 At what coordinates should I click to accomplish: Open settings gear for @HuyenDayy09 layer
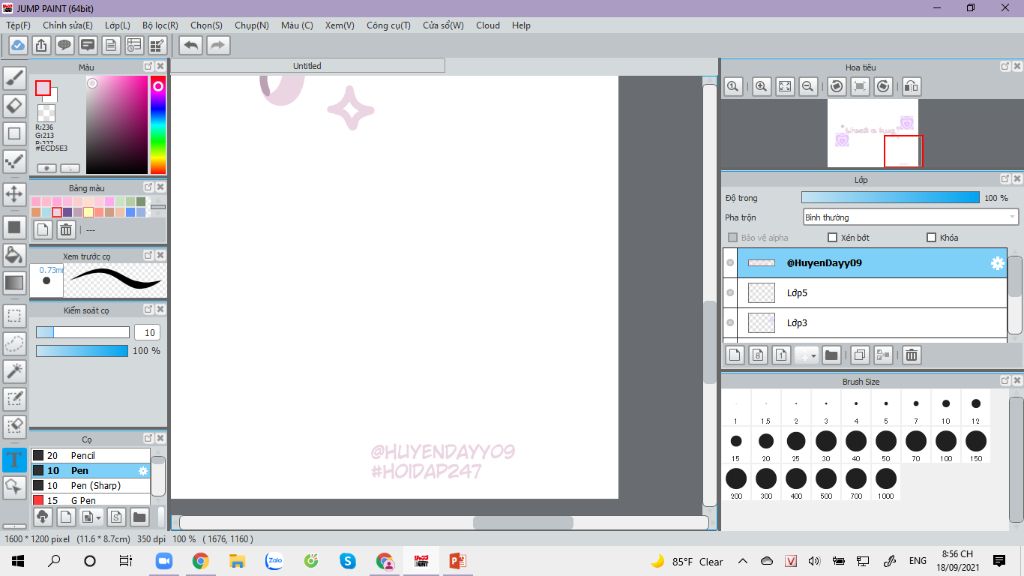pos(997,263)
